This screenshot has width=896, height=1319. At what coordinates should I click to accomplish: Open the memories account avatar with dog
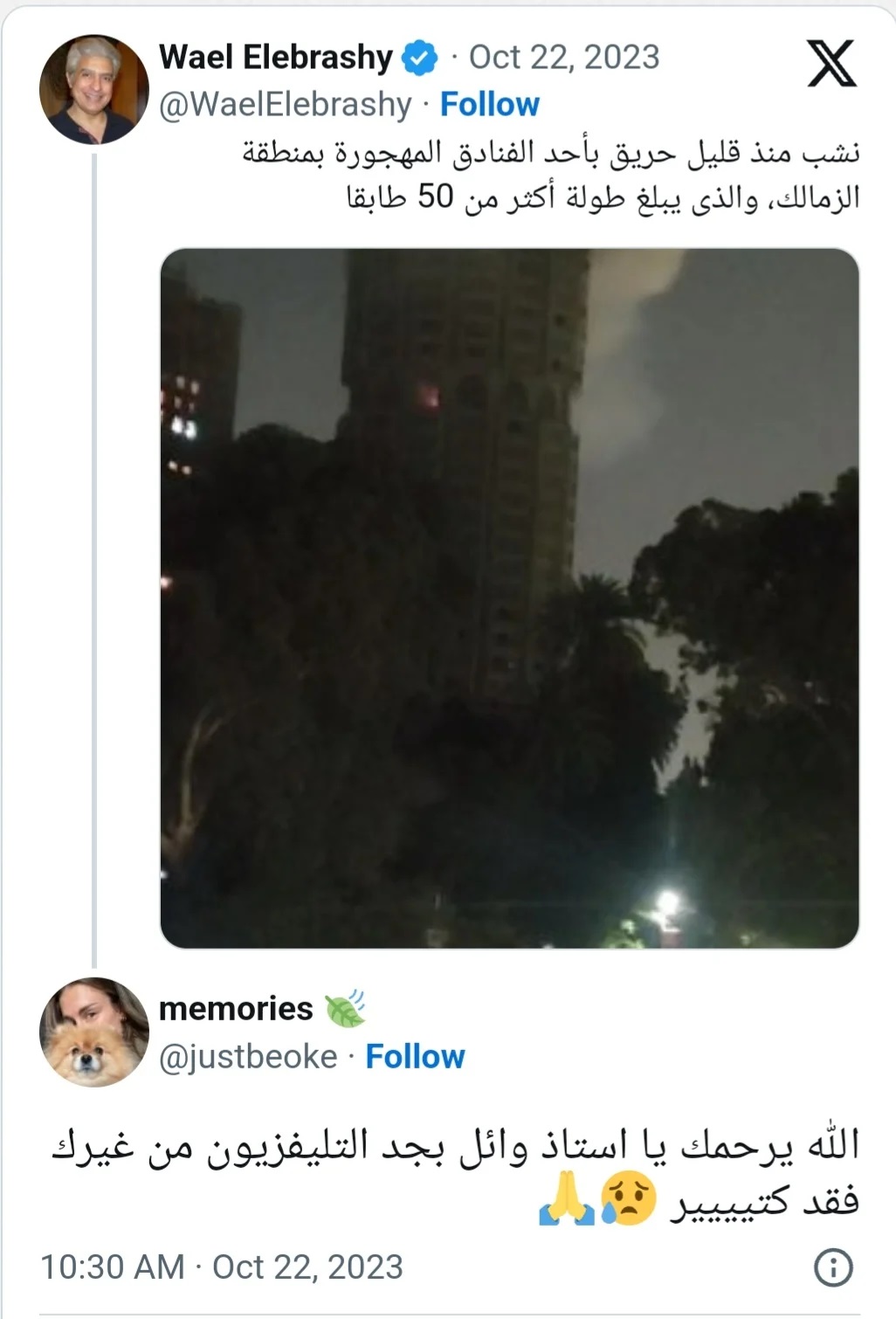(x=93, y=1032)
